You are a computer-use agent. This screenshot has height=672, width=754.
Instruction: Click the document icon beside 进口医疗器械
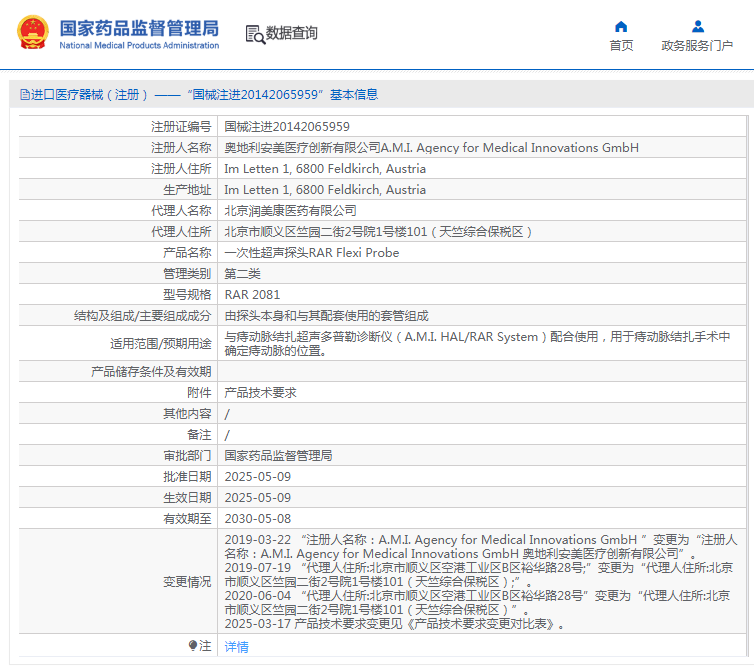pyautogui.click(x=25, y=94)
